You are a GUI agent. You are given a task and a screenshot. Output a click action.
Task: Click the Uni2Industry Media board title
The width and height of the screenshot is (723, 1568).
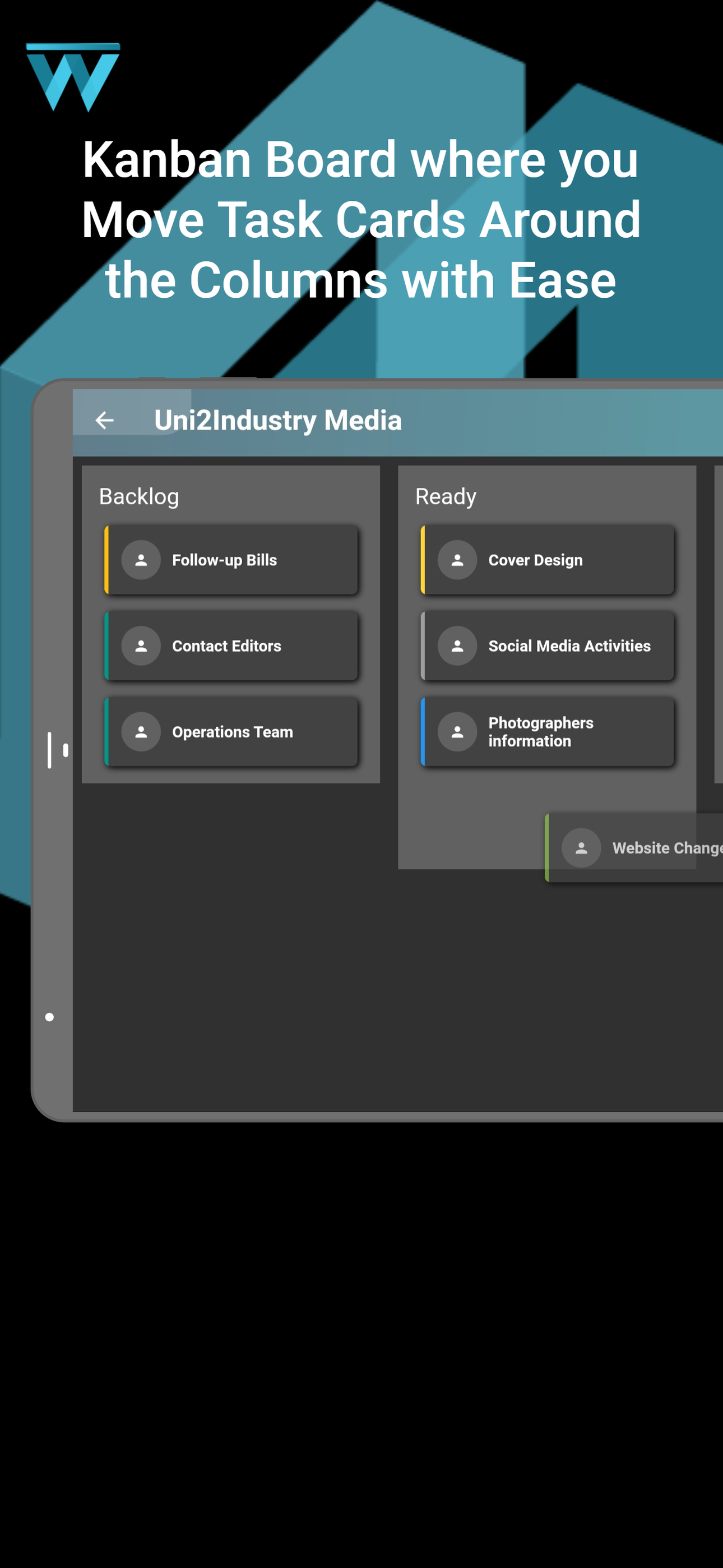pos(278,420)
